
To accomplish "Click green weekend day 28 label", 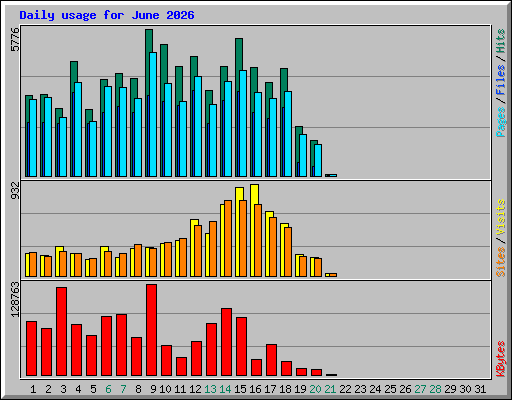I will click(435, 389).
